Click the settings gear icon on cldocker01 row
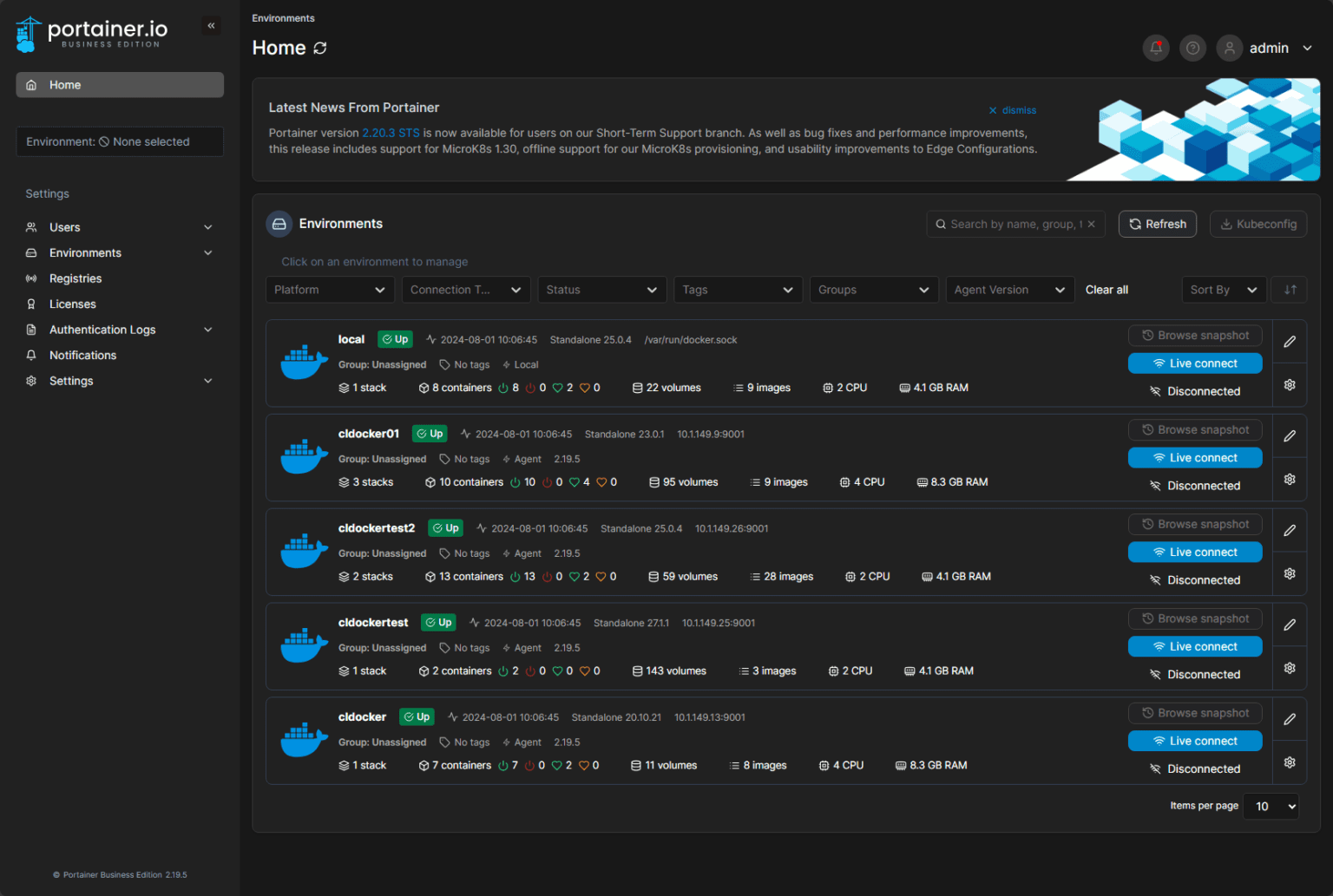1333x896 pixels. point(1290,478)
